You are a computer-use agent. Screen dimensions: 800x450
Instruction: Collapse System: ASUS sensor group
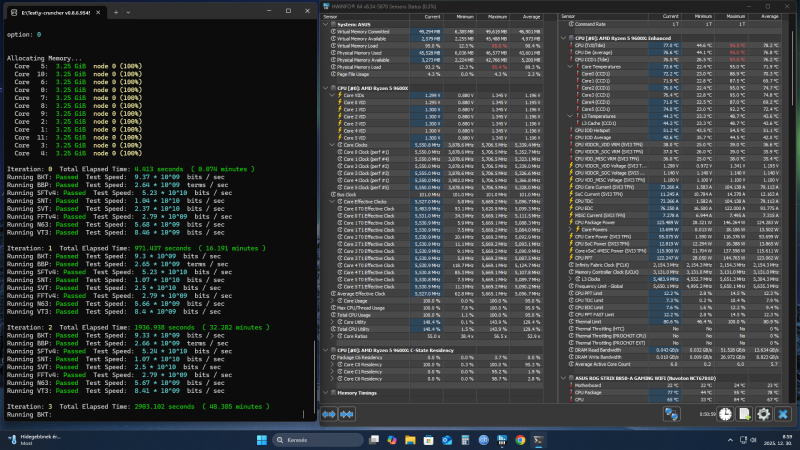(x=326, y=24)
